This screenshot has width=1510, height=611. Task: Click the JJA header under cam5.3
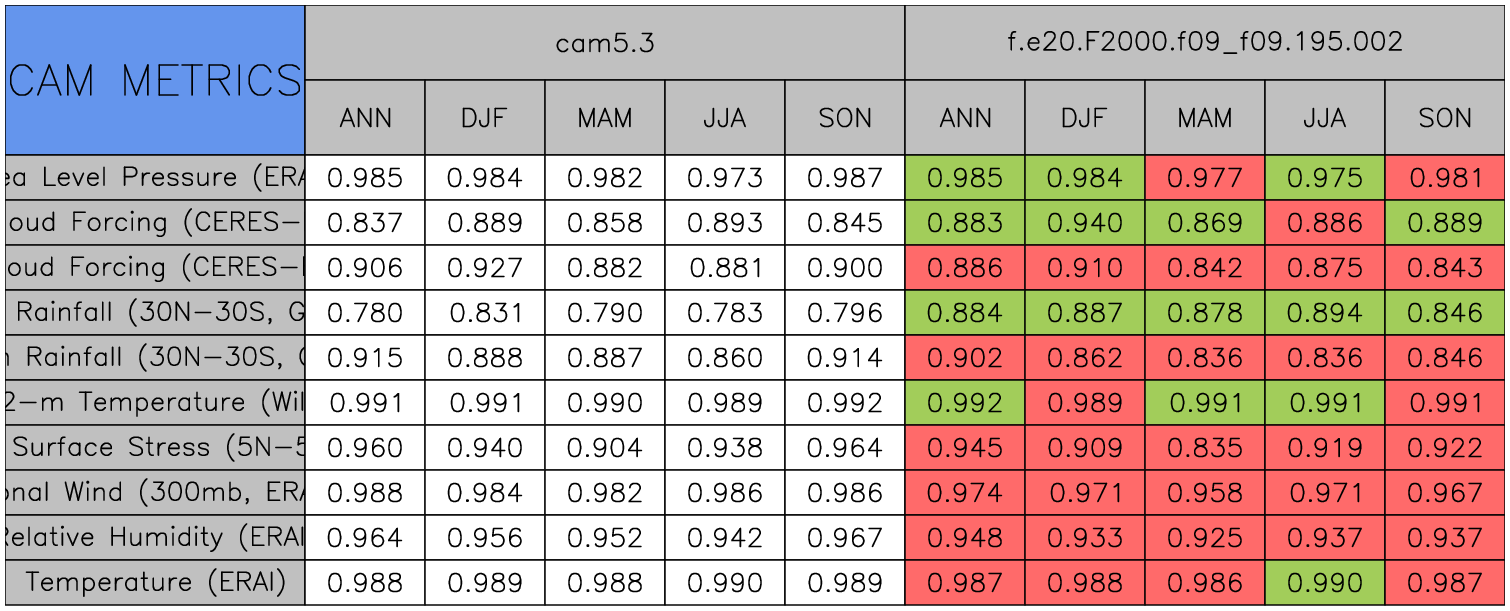tap(725, 118)
